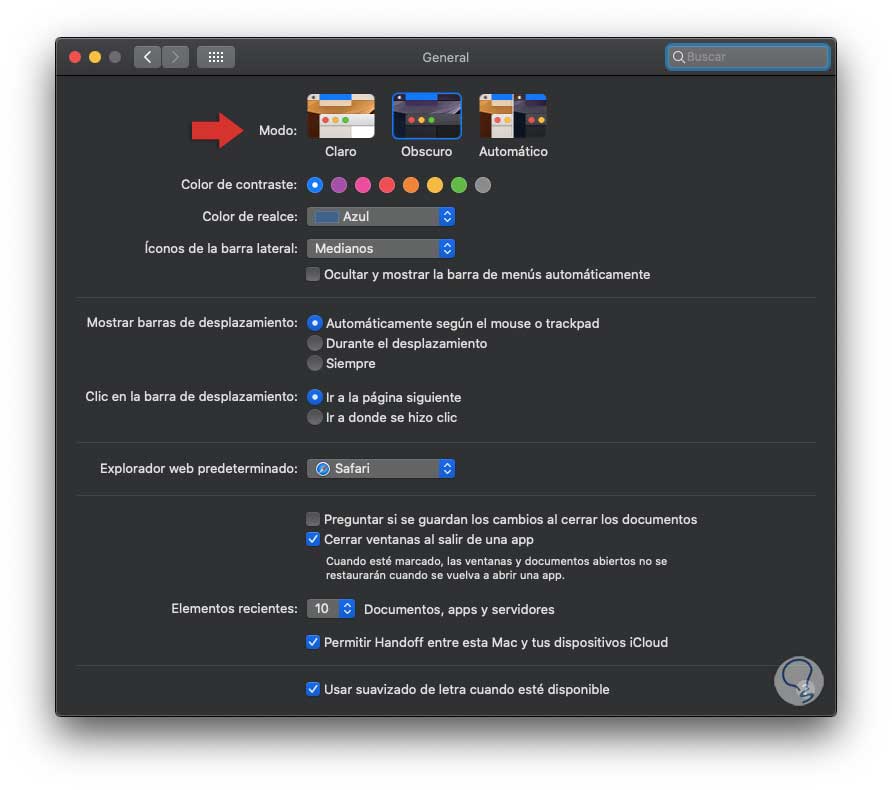
Task: Uncheck Usar suavizado de letra option
Action: 313,689
